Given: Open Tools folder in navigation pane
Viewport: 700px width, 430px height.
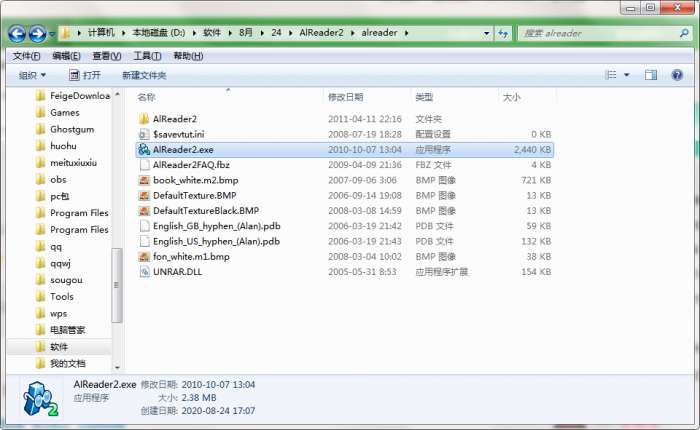Looking at the screenshot, I should click(55, 296).
